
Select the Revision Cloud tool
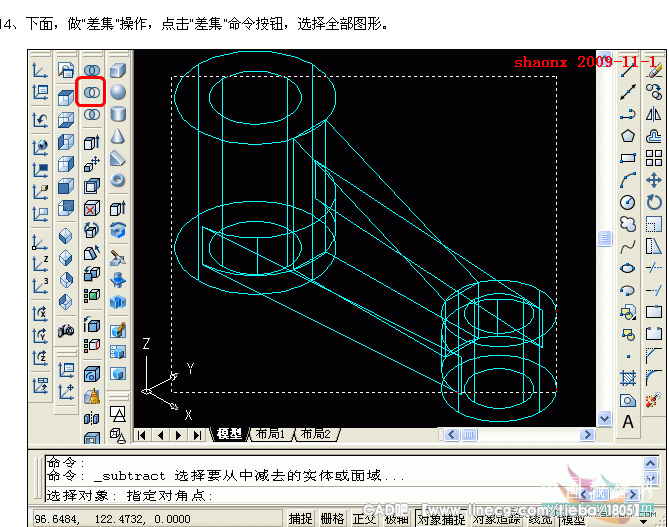(628, 224)
